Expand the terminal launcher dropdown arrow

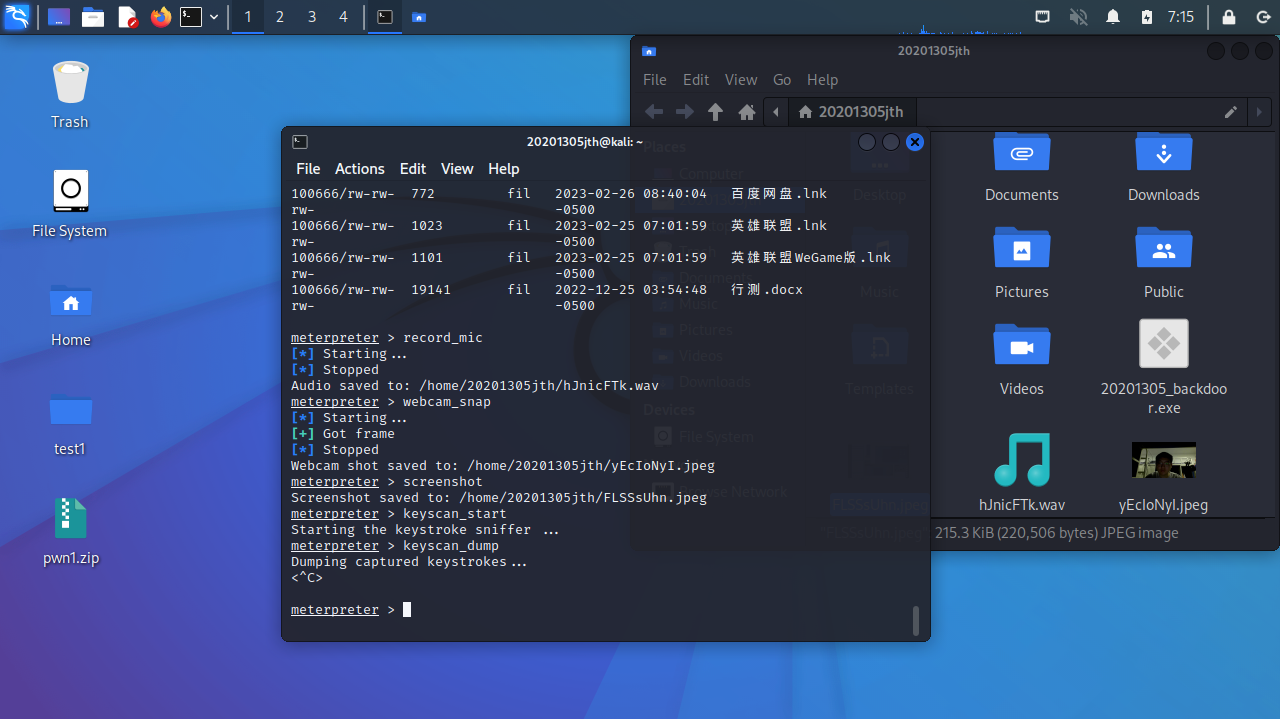pos(214,17)
